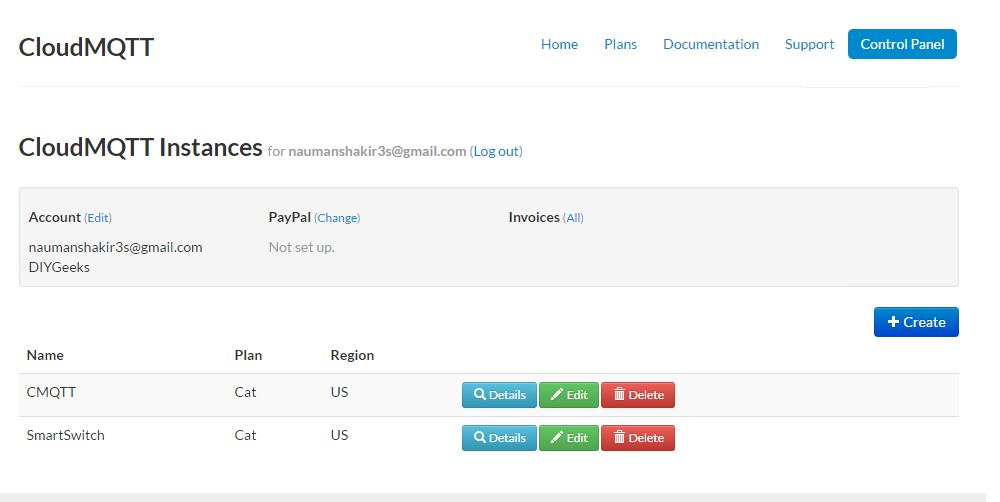
Task: Click the account email under Account
Action: pyautogui.click(x=115, y=247)
